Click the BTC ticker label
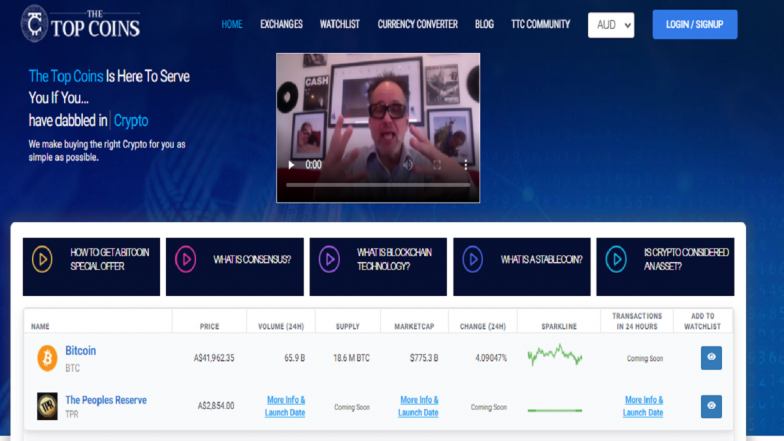 72,368
